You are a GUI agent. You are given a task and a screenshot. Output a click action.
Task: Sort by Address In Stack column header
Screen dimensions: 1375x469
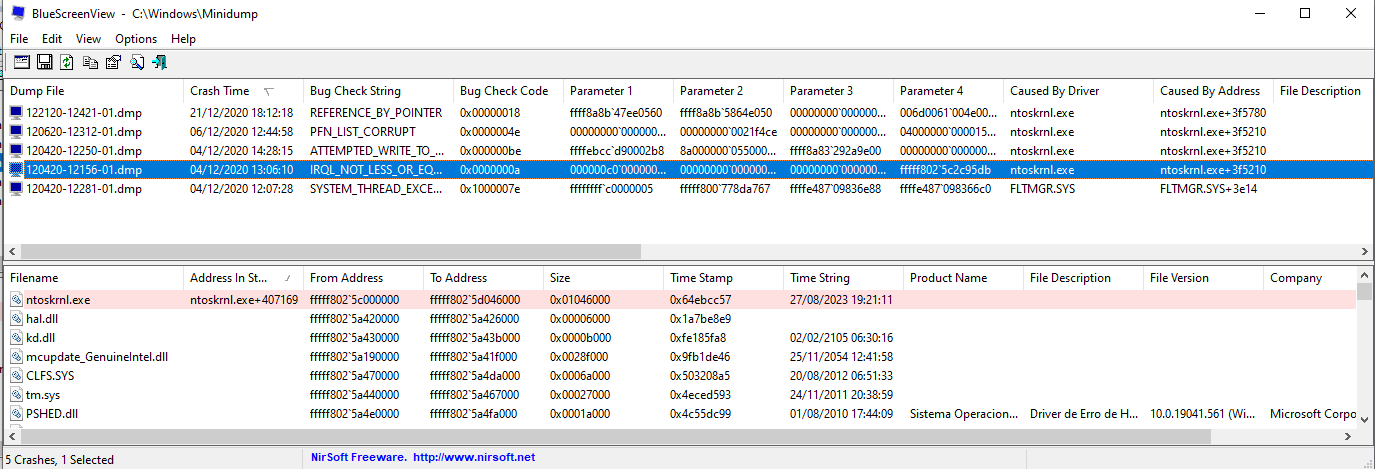244,278
